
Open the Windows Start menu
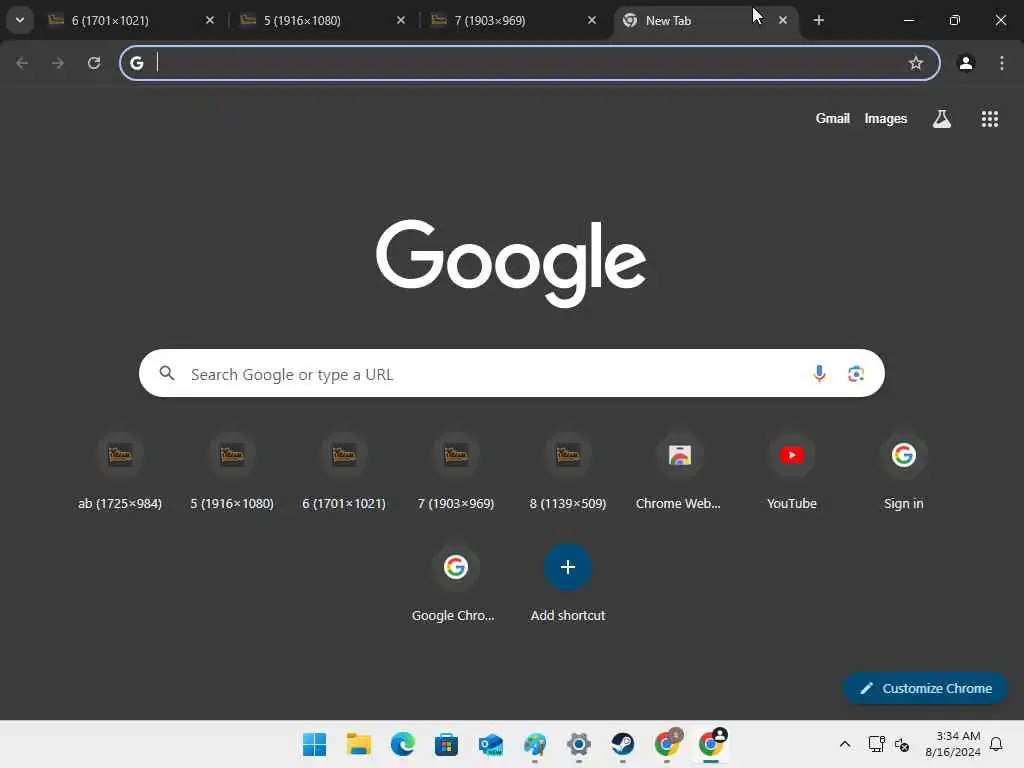(x=314, y=744)
